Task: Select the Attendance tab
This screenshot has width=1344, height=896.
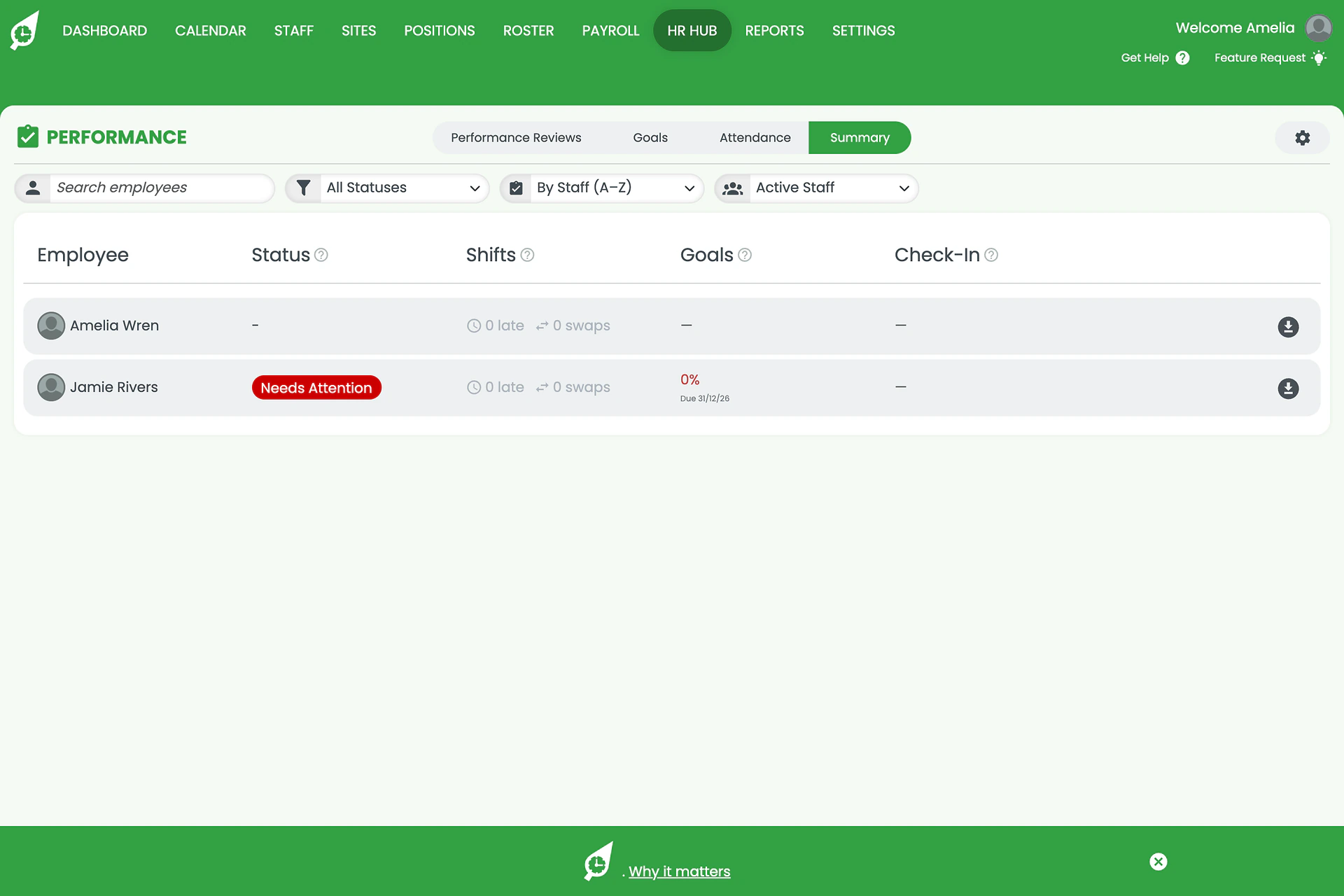Action: [755, 138]
